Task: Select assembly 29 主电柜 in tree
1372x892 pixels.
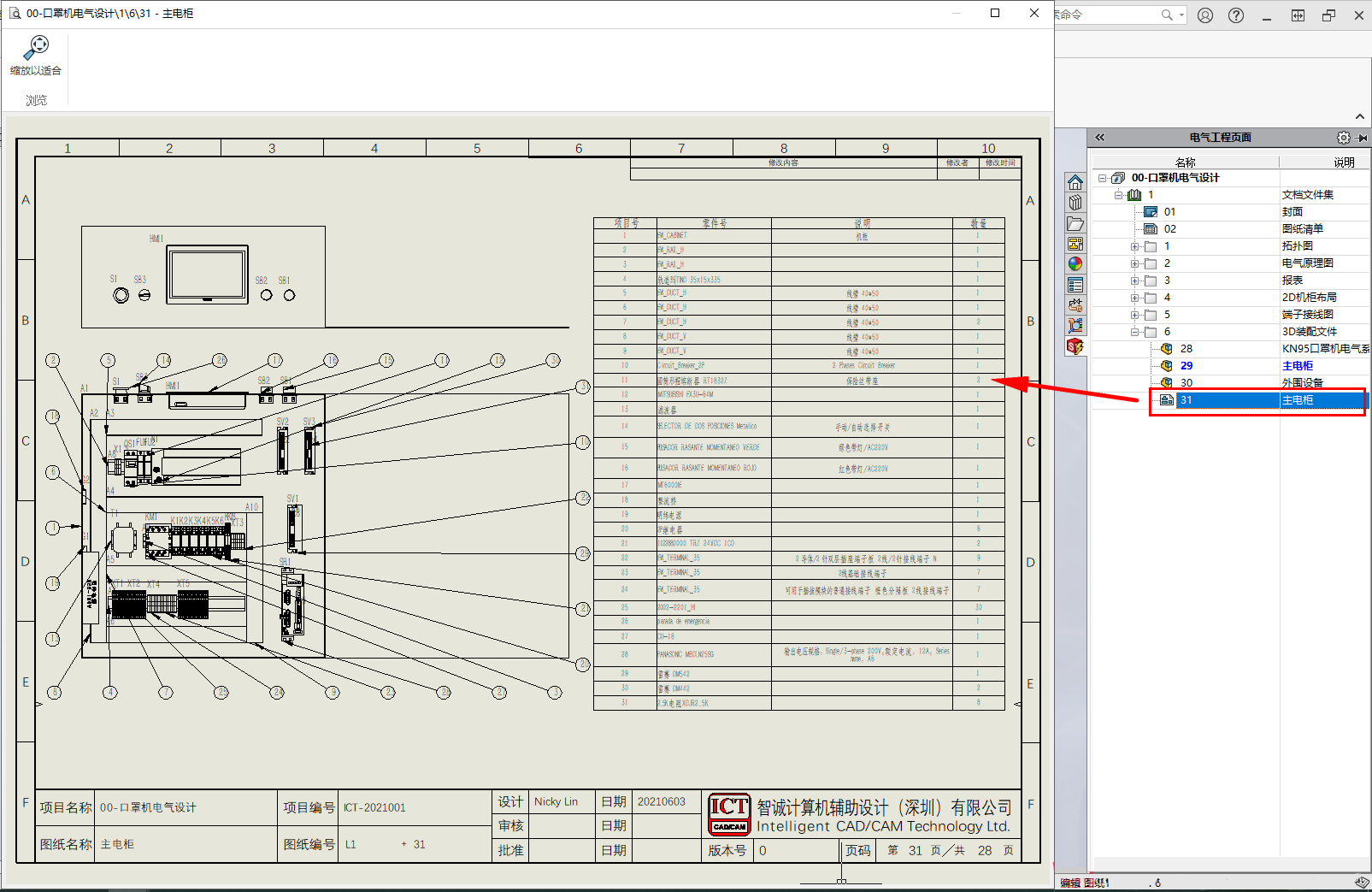Action: [x=1187, y=366]
